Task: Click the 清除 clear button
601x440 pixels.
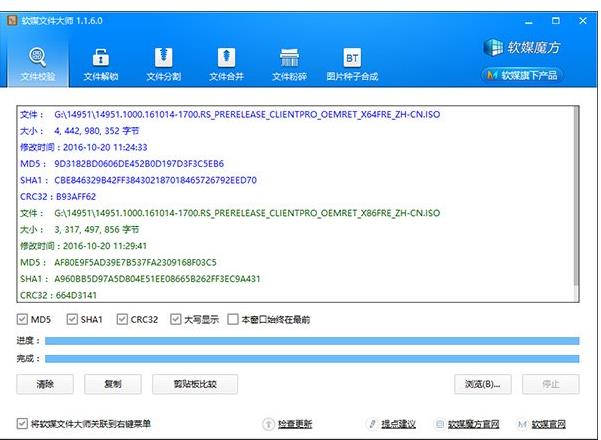Action: click(45, 384)
